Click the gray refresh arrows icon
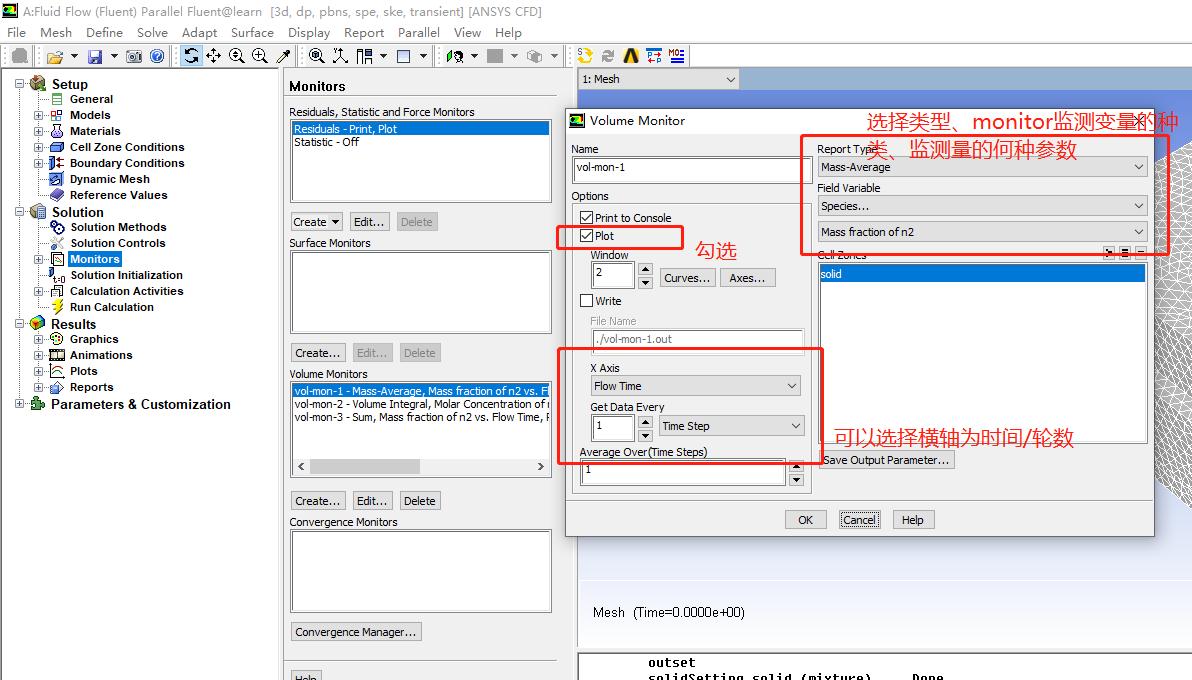The height and width of the screenshot is (680, 1192). point(607,56)
